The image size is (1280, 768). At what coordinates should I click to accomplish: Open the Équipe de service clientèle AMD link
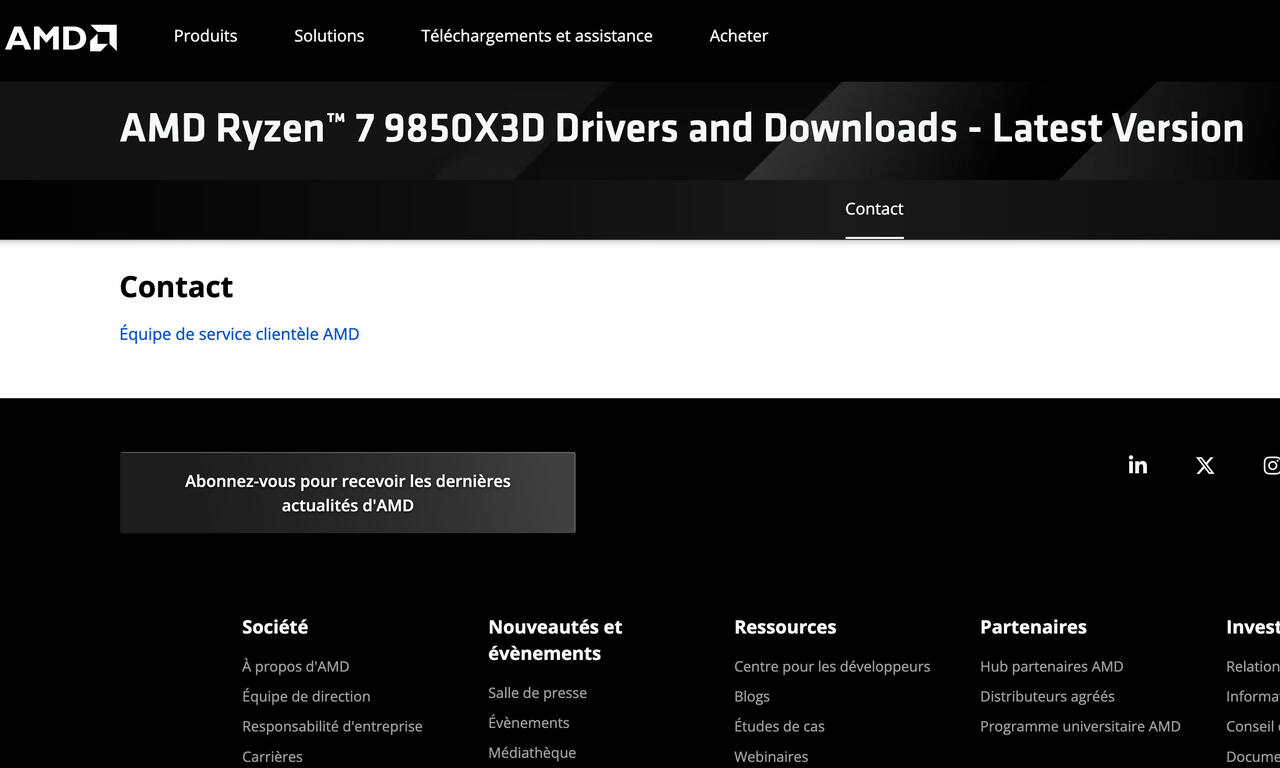[239, 334]
